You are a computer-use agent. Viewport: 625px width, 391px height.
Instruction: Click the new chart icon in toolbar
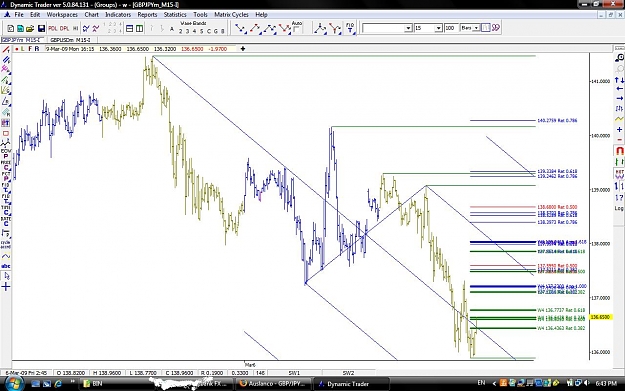[11, 29]
